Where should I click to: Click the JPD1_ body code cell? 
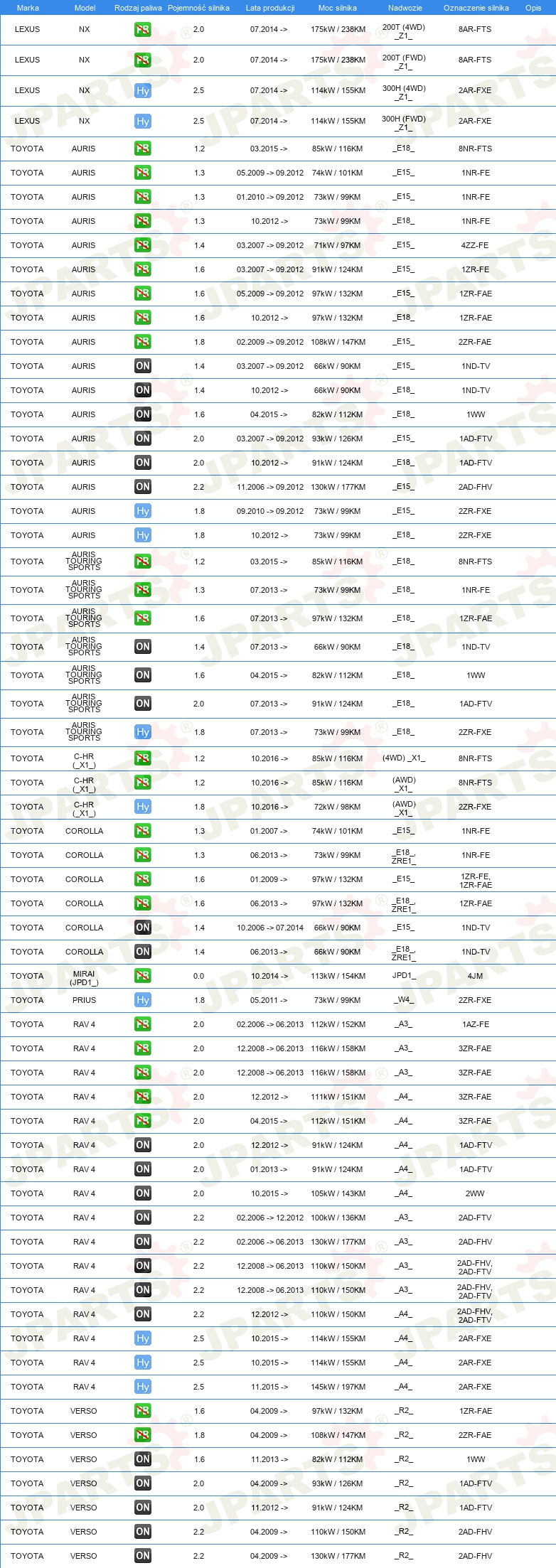[404, 975]
